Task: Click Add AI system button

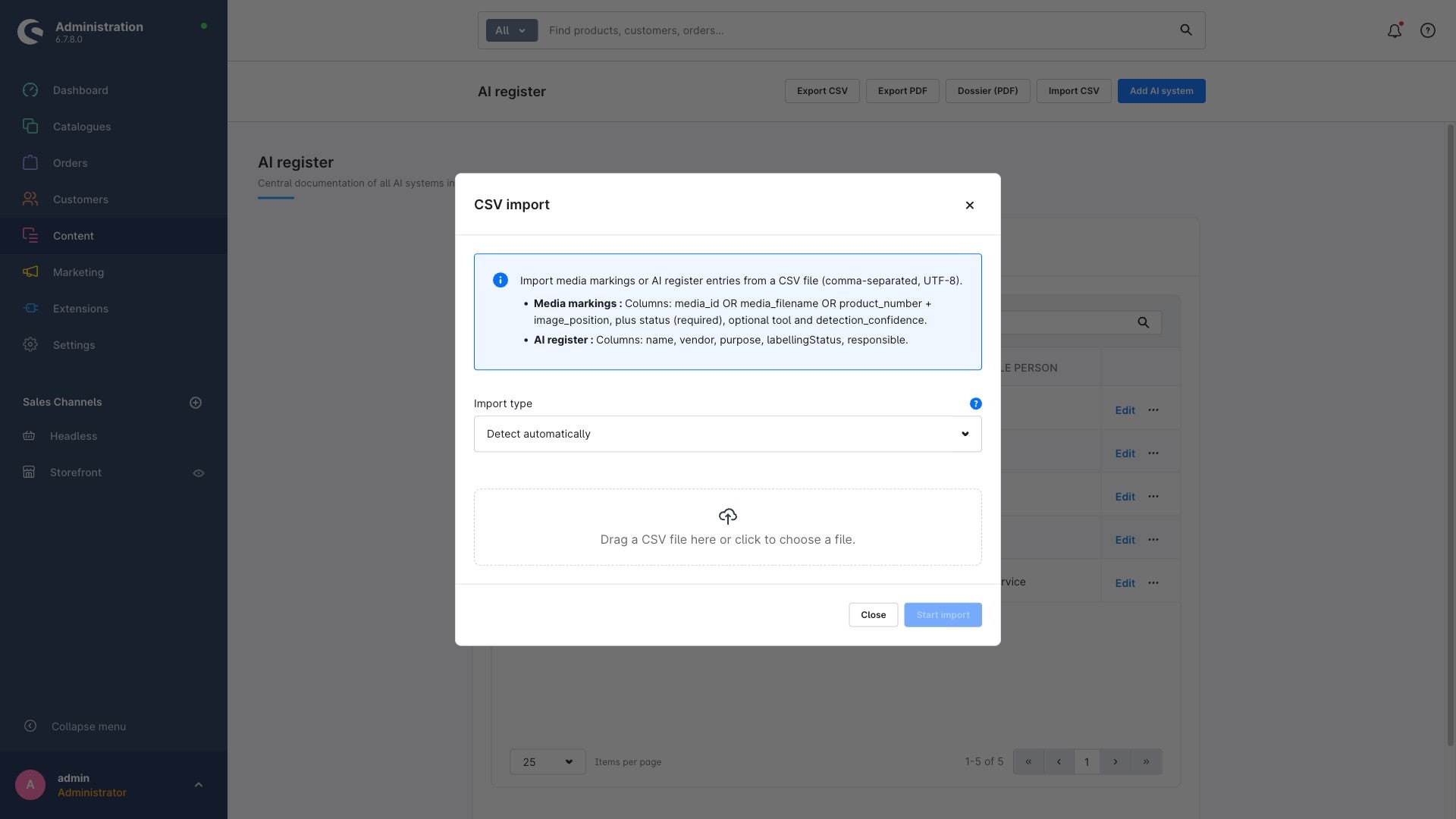Action: [1161, 91]
